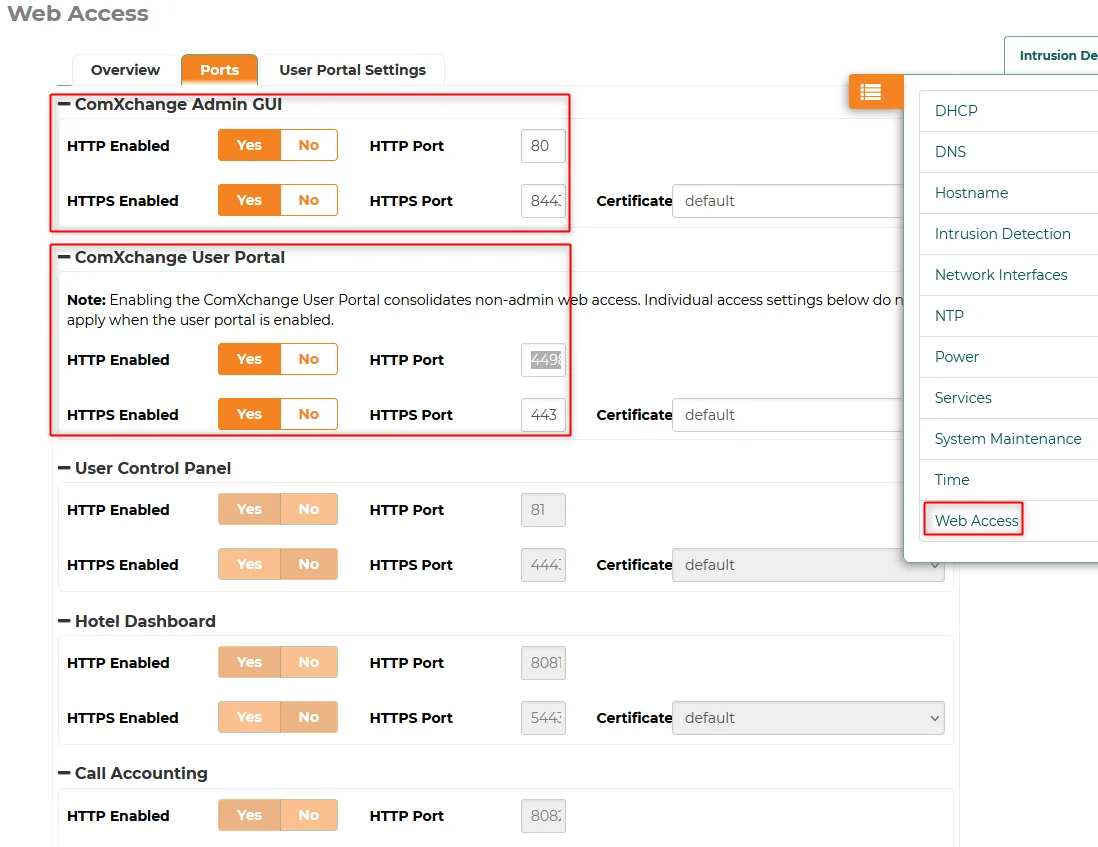Set User Control Panel HTTPS Enabled to No
Screen dimensions: 1098x847
[309, 564]
